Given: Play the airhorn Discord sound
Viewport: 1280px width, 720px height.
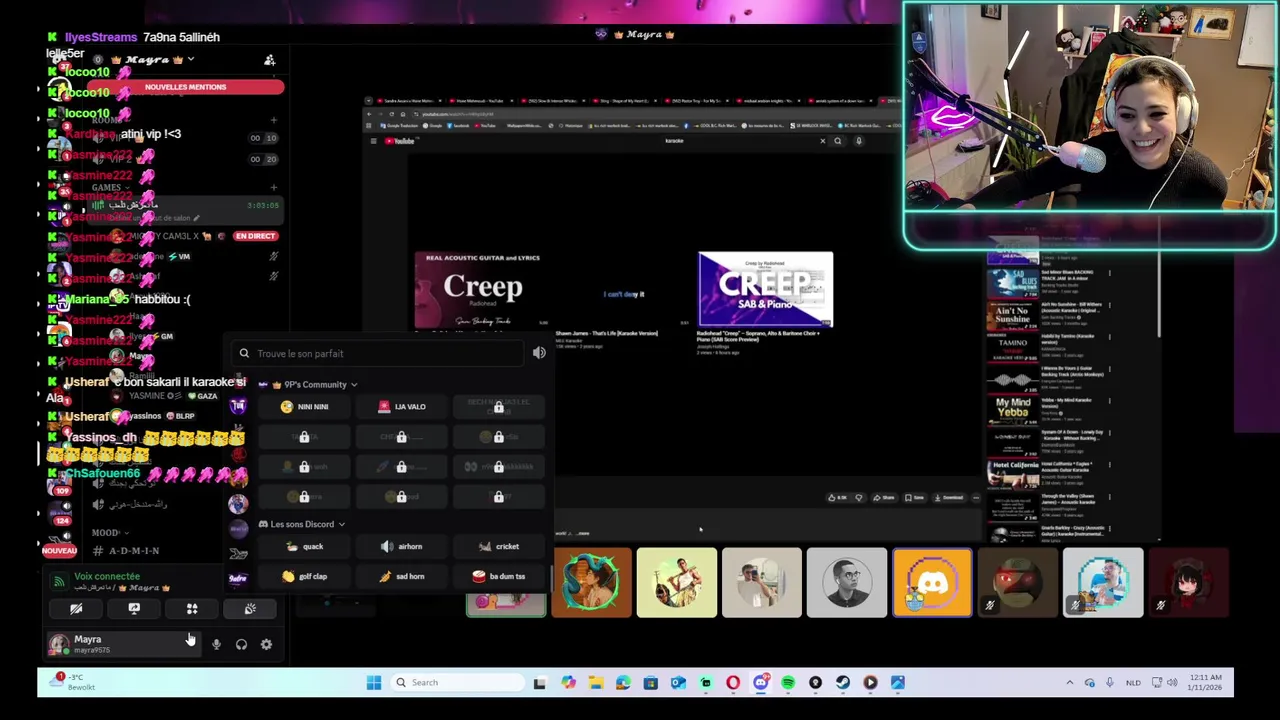Looking at the screenshot, I should coord(401,547).
